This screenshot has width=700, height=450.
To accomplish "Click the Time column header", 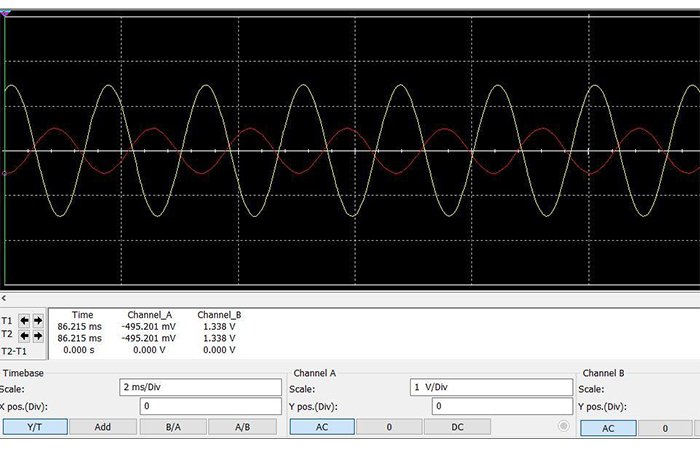I will [x=83, y=315].
